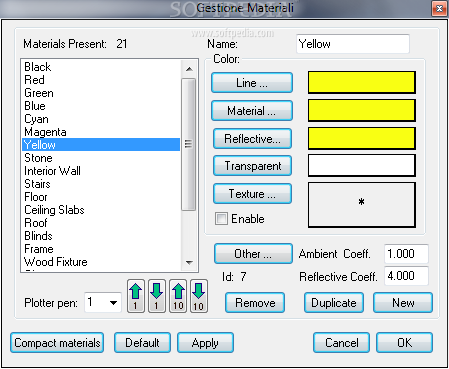The width and height of the screenshot is (449, 369).
Task: Select Interior Wall material
Action: click(x=101, y=171)
